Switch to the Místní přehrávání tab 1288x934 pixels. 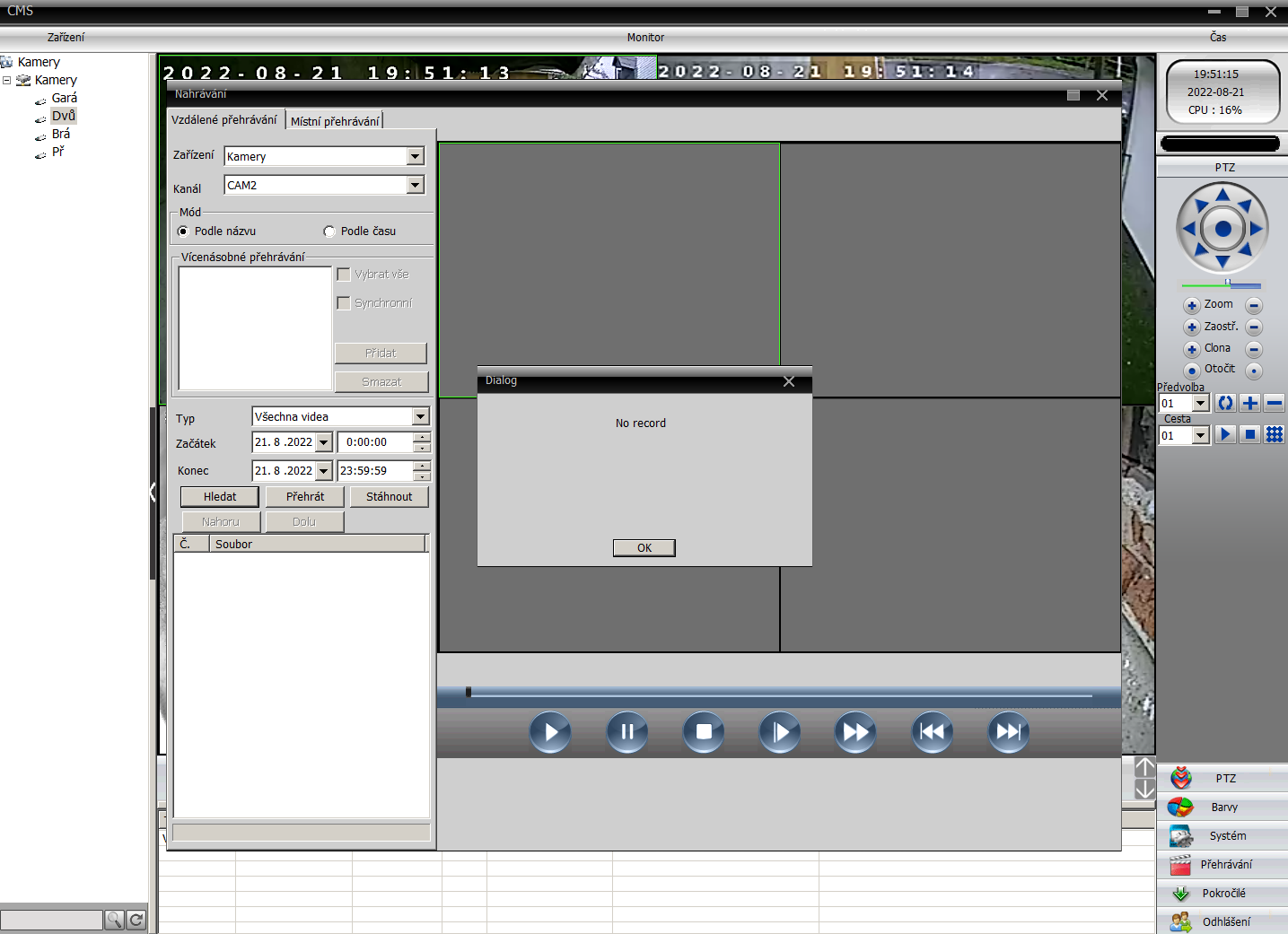[x=335, y=121]
